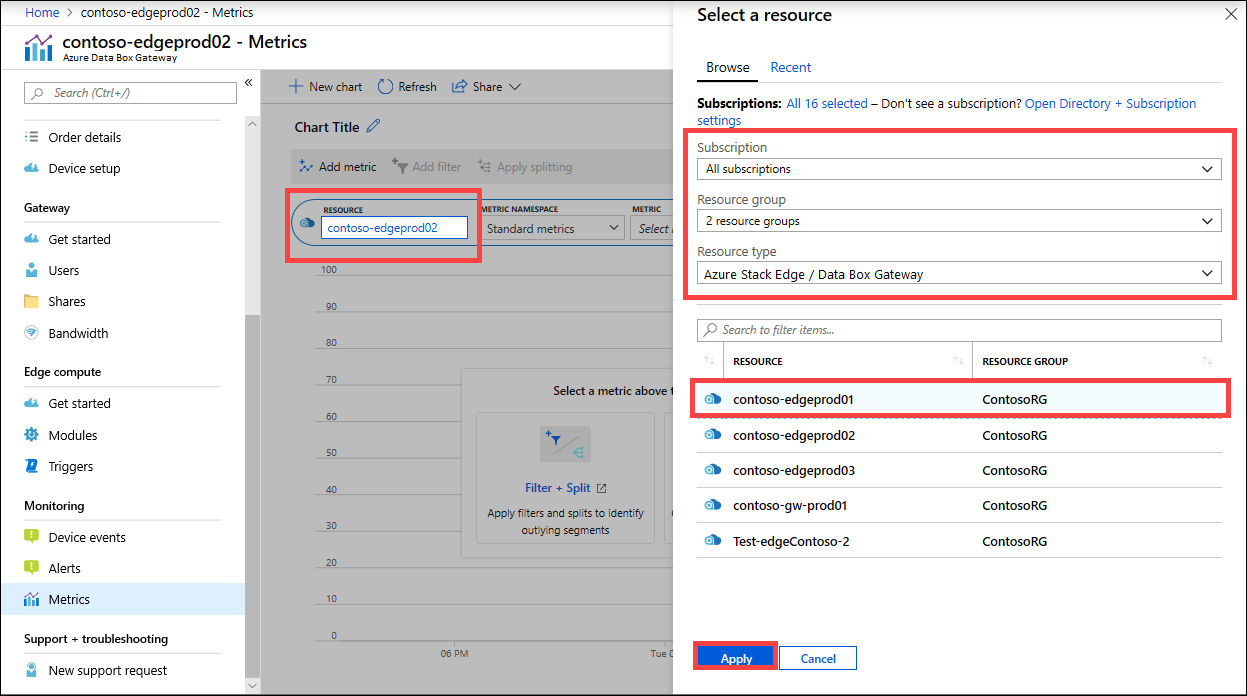Select the Browse tab
This screenshot has height=696, width=1247.
pos(727,67)
